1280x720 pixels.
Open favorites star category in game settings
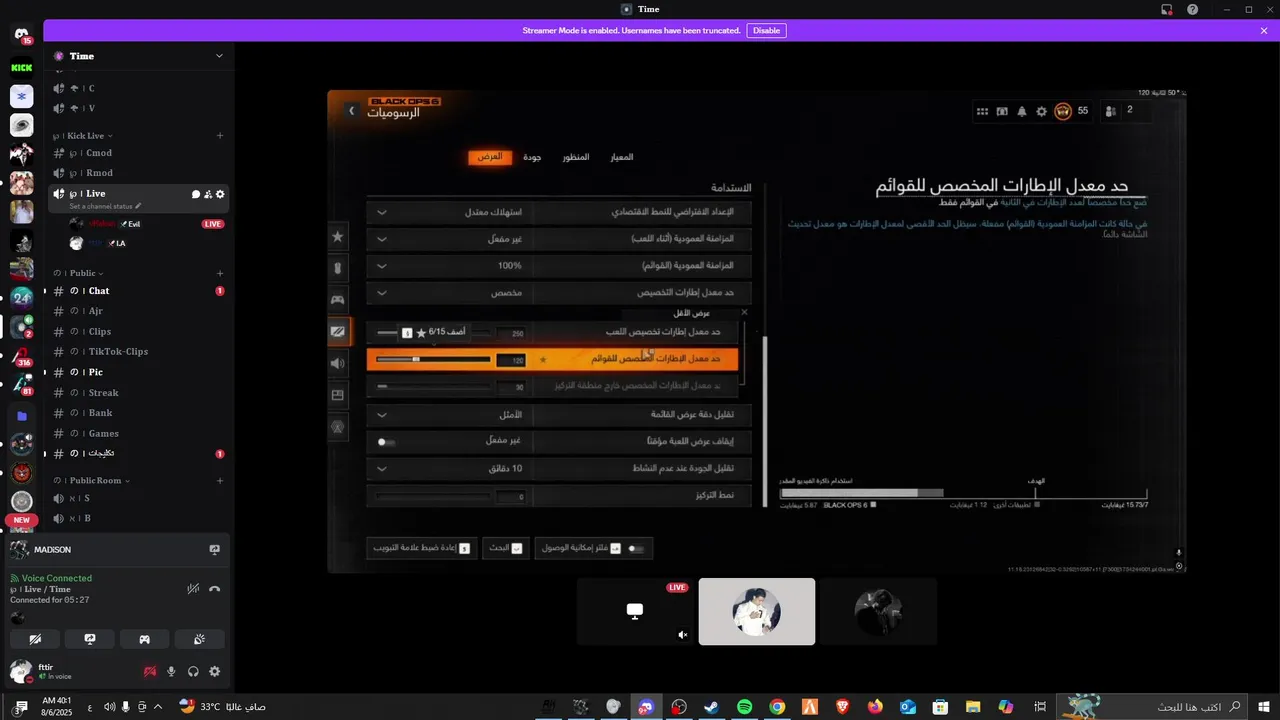(x=338, y=236)
